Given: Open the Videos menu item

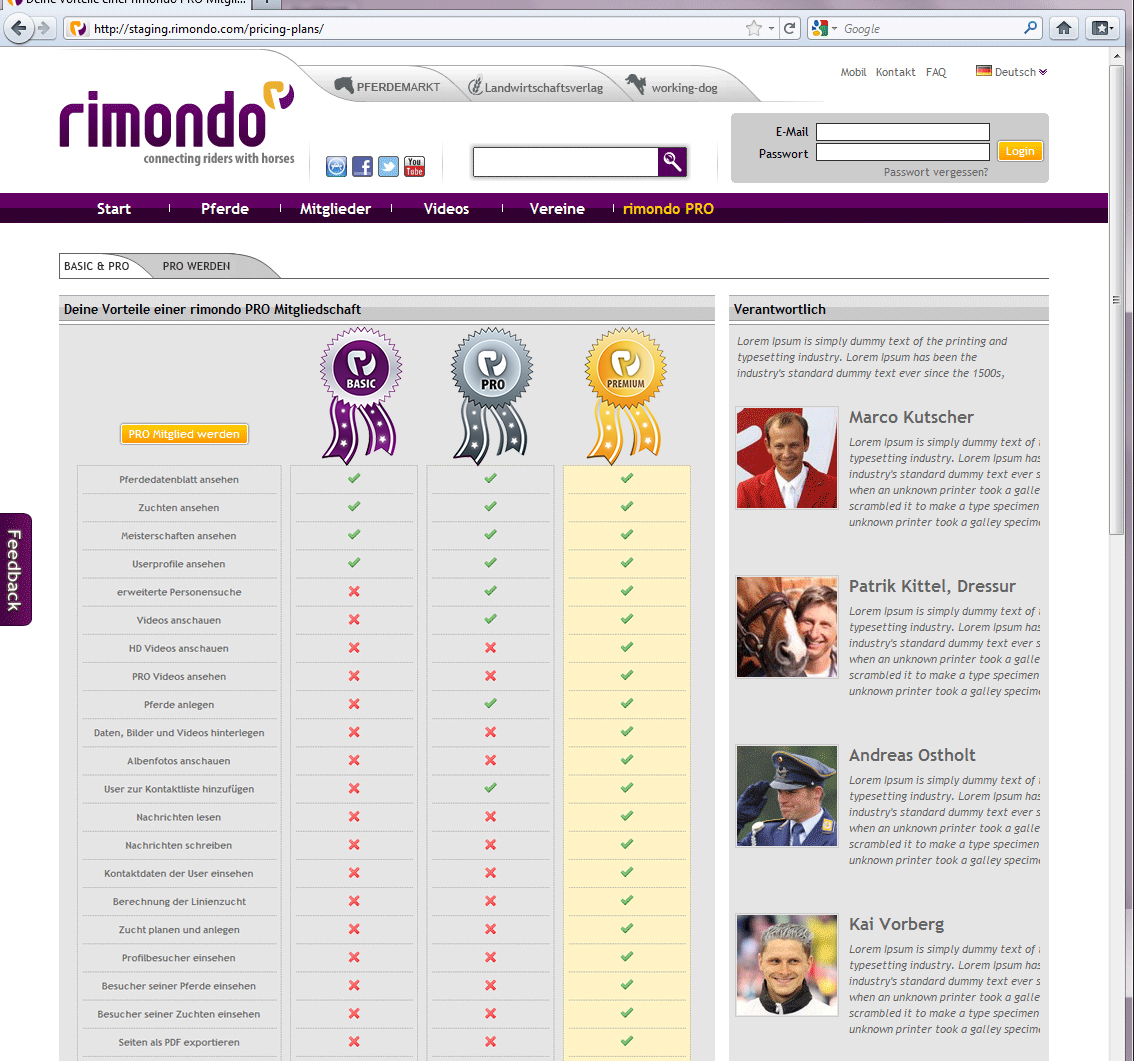Looking at the screenshot, I should click(x=446, y=208).
